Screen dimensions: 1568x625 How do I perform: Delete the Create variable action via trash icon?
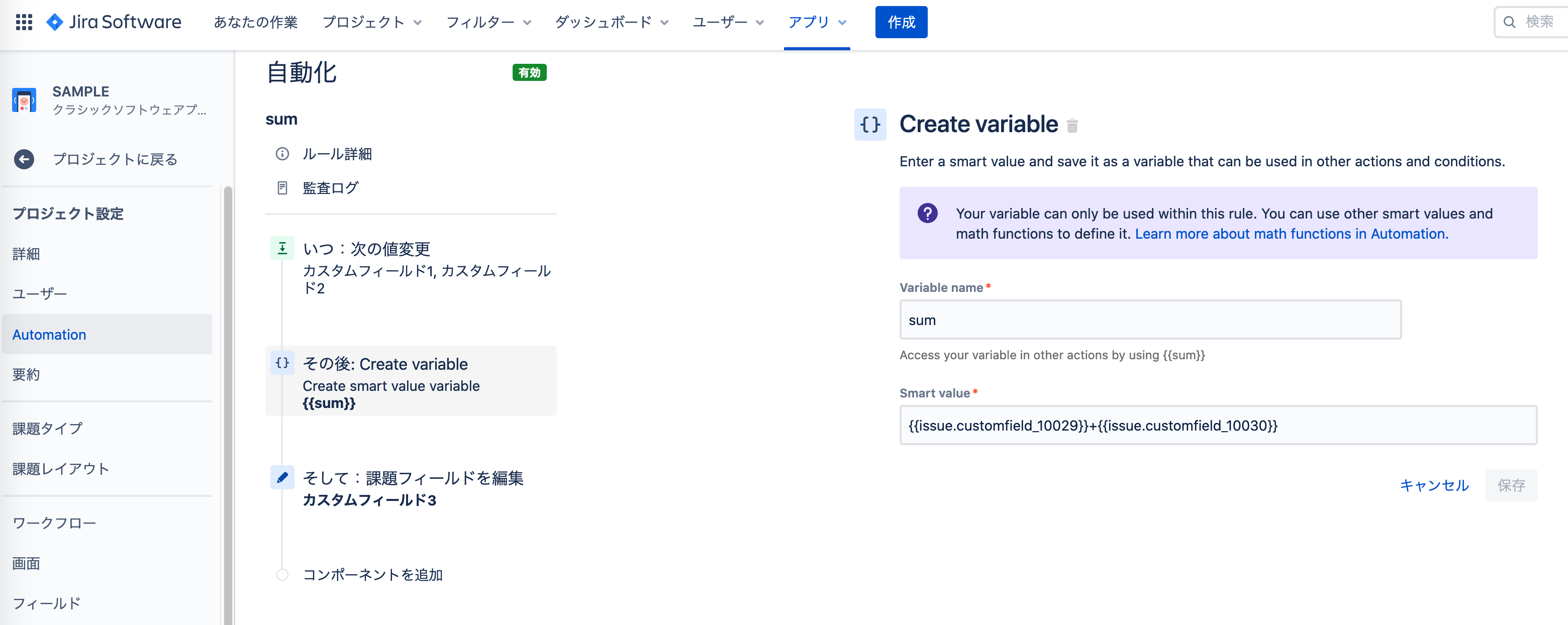[1072, 126]
